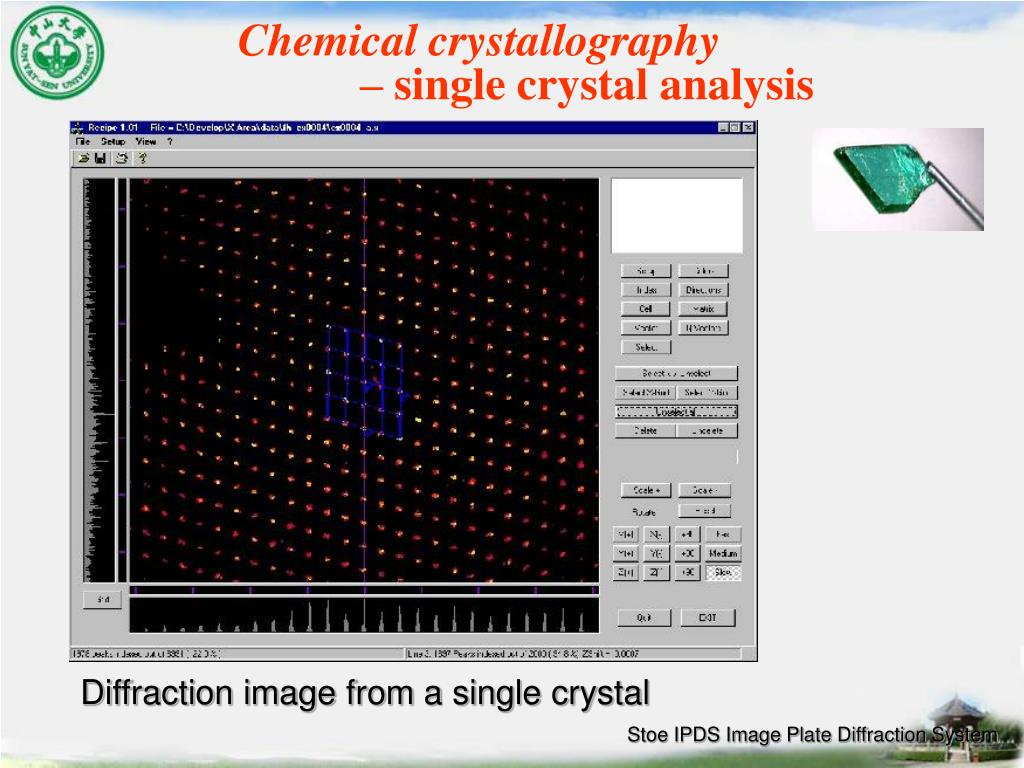Click the +30 rotation step button
The height and width of the screenshot is (768, 1024).
tap(688, 553)
